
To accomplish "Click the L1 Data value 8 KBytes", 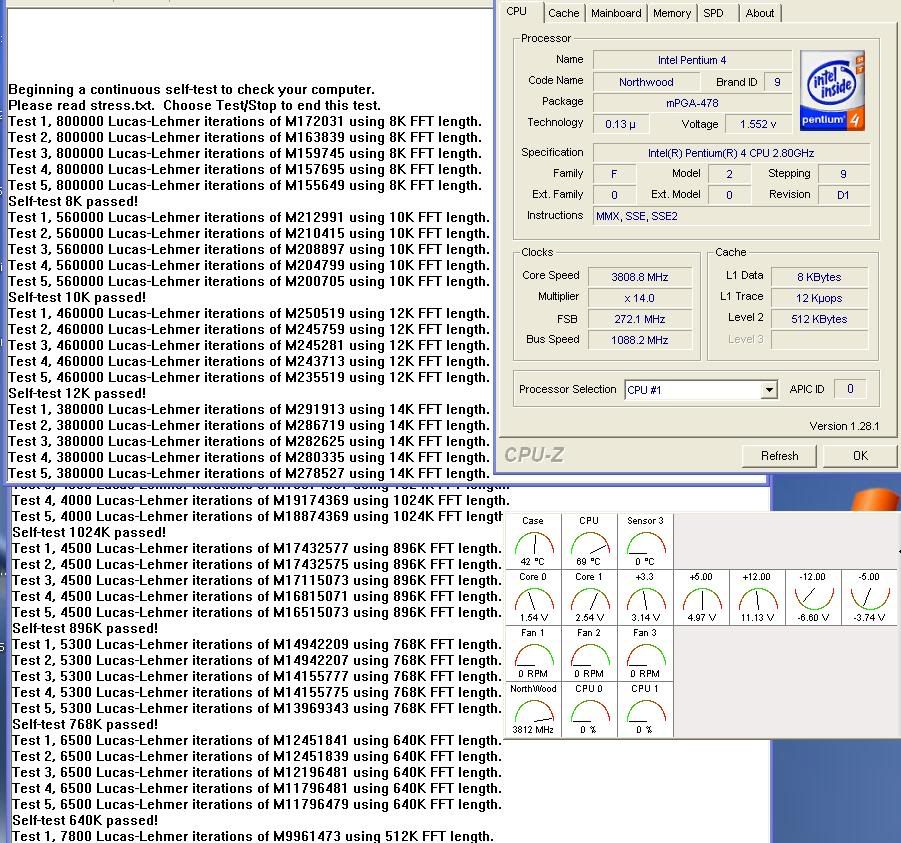I will point(819,277).
